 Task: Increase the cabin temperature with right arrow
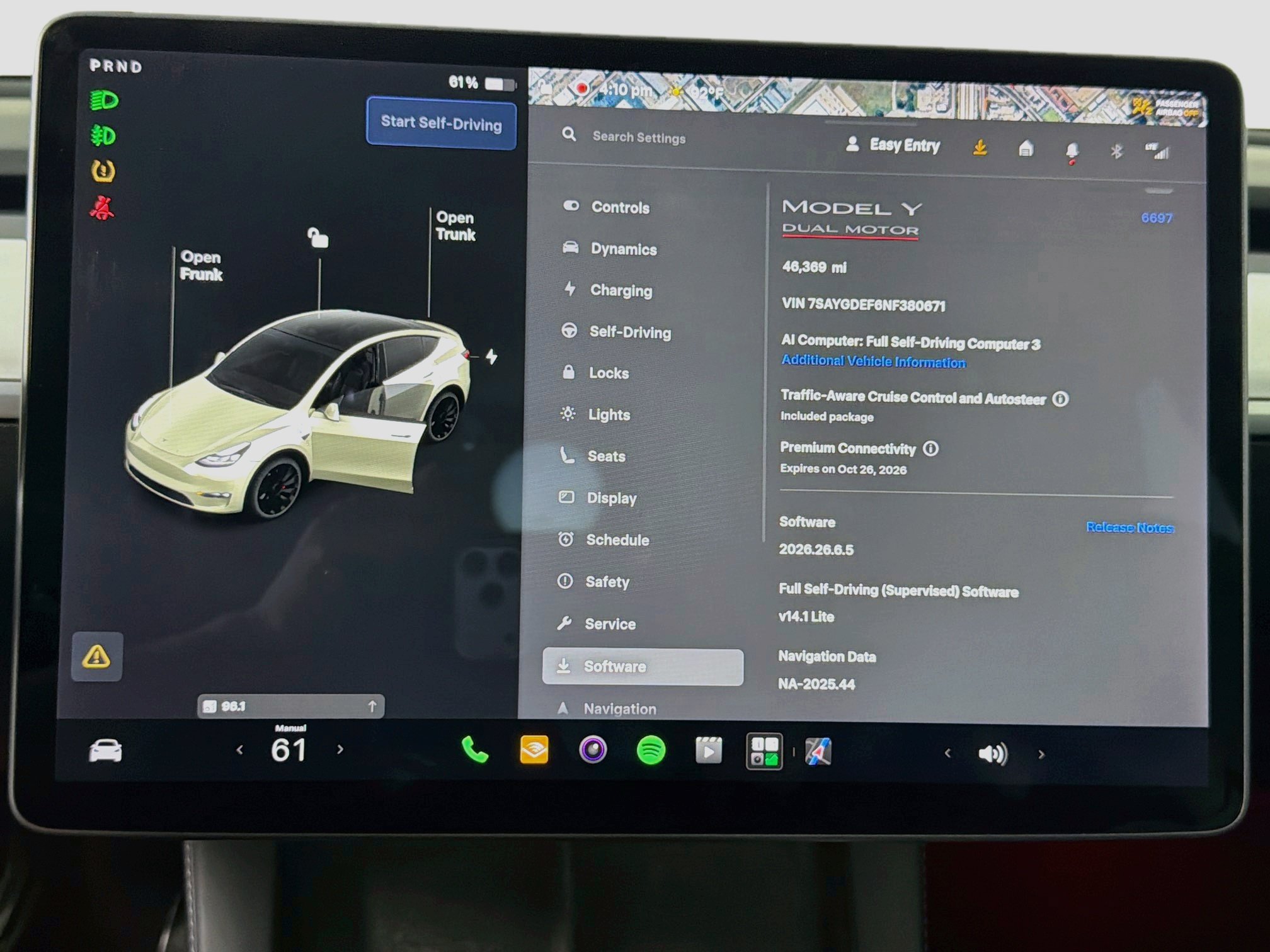point(340,749)
